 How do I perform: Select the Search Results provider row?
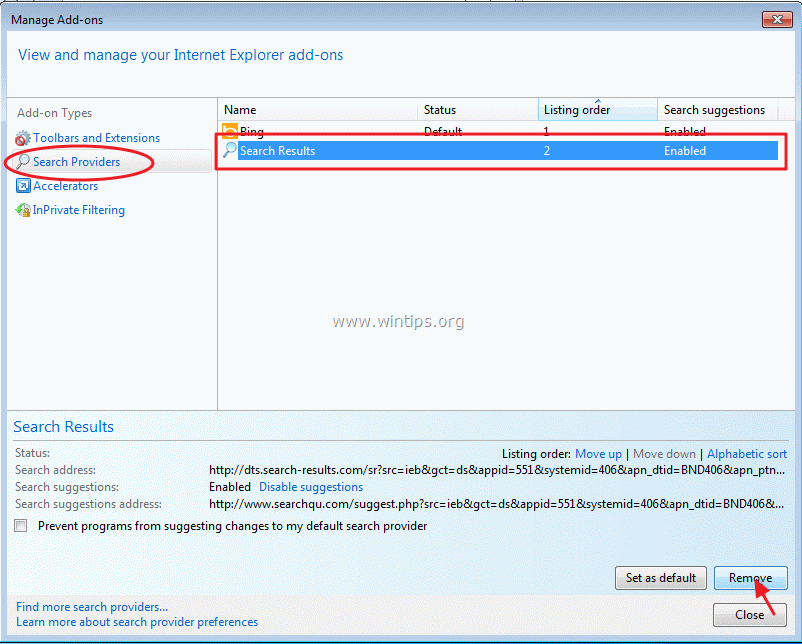[500, 150]
